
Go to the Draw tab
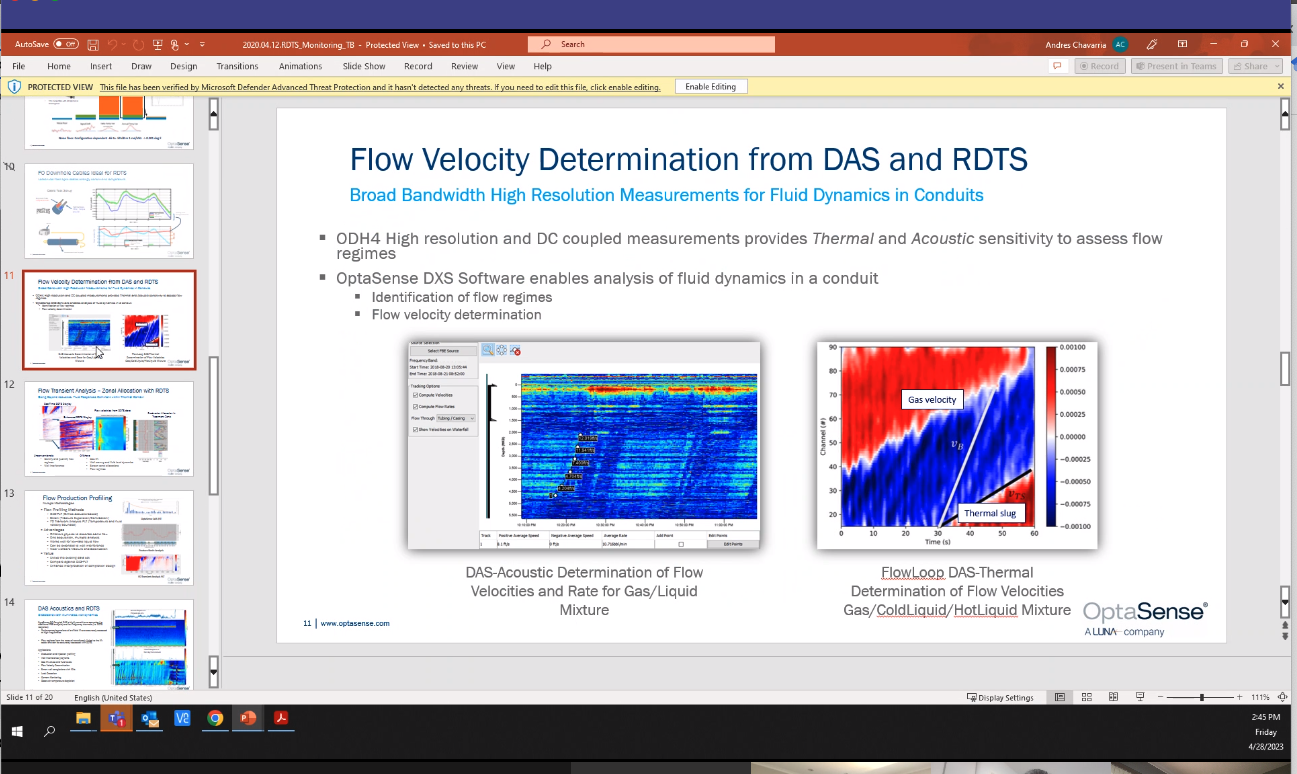pos(141,66)
